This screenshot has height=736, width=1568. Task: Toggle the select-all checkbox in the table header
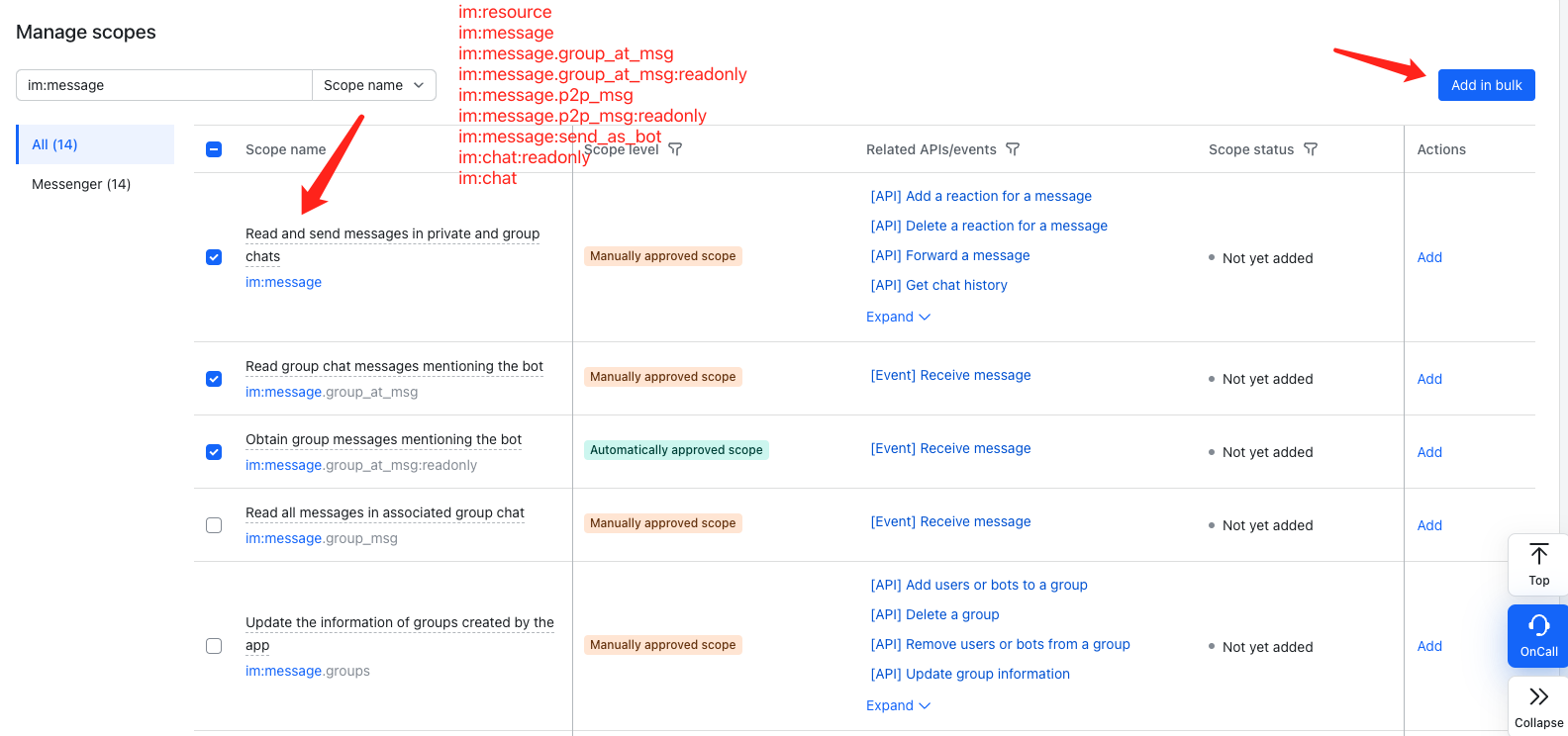pyautogui.click(x=214, y=148)
